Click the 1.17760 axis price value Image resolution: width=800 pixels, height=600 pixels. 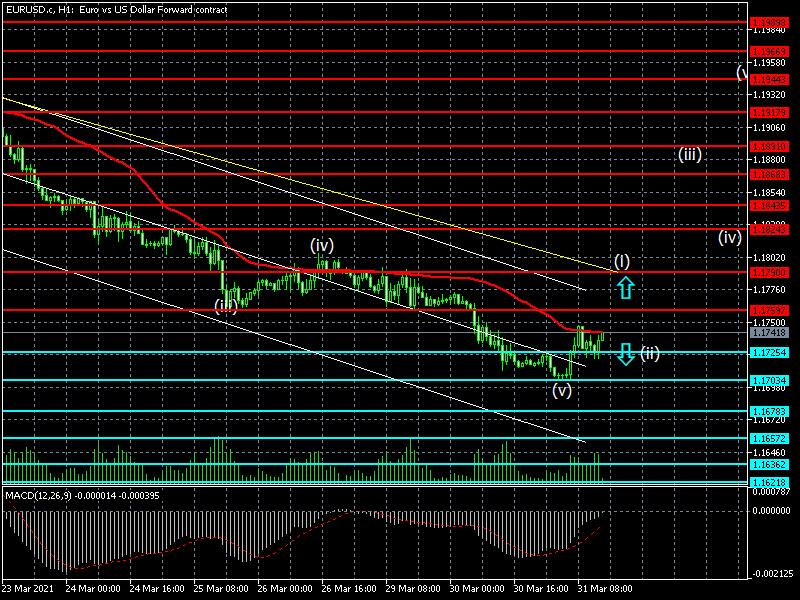pyautogui.click(x=769, y=290)
